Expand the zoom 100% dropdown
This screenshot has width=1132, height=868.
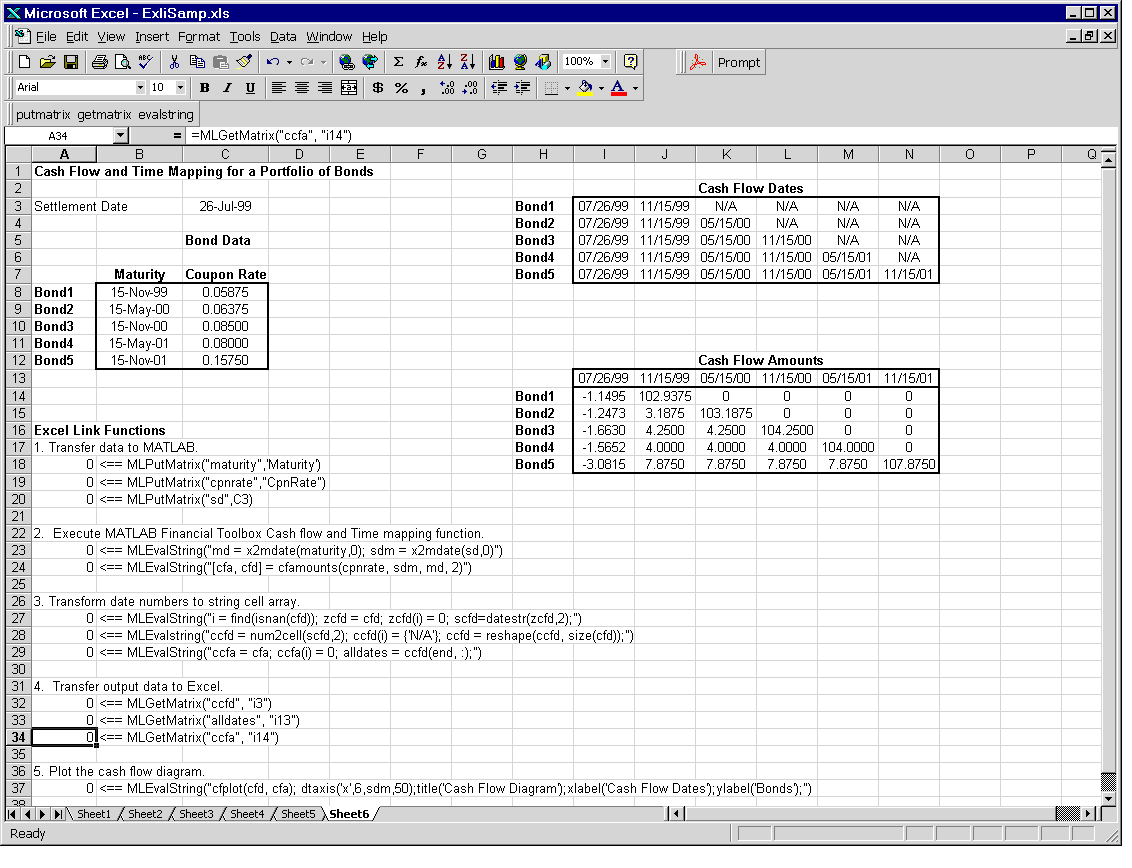(605, 62)
